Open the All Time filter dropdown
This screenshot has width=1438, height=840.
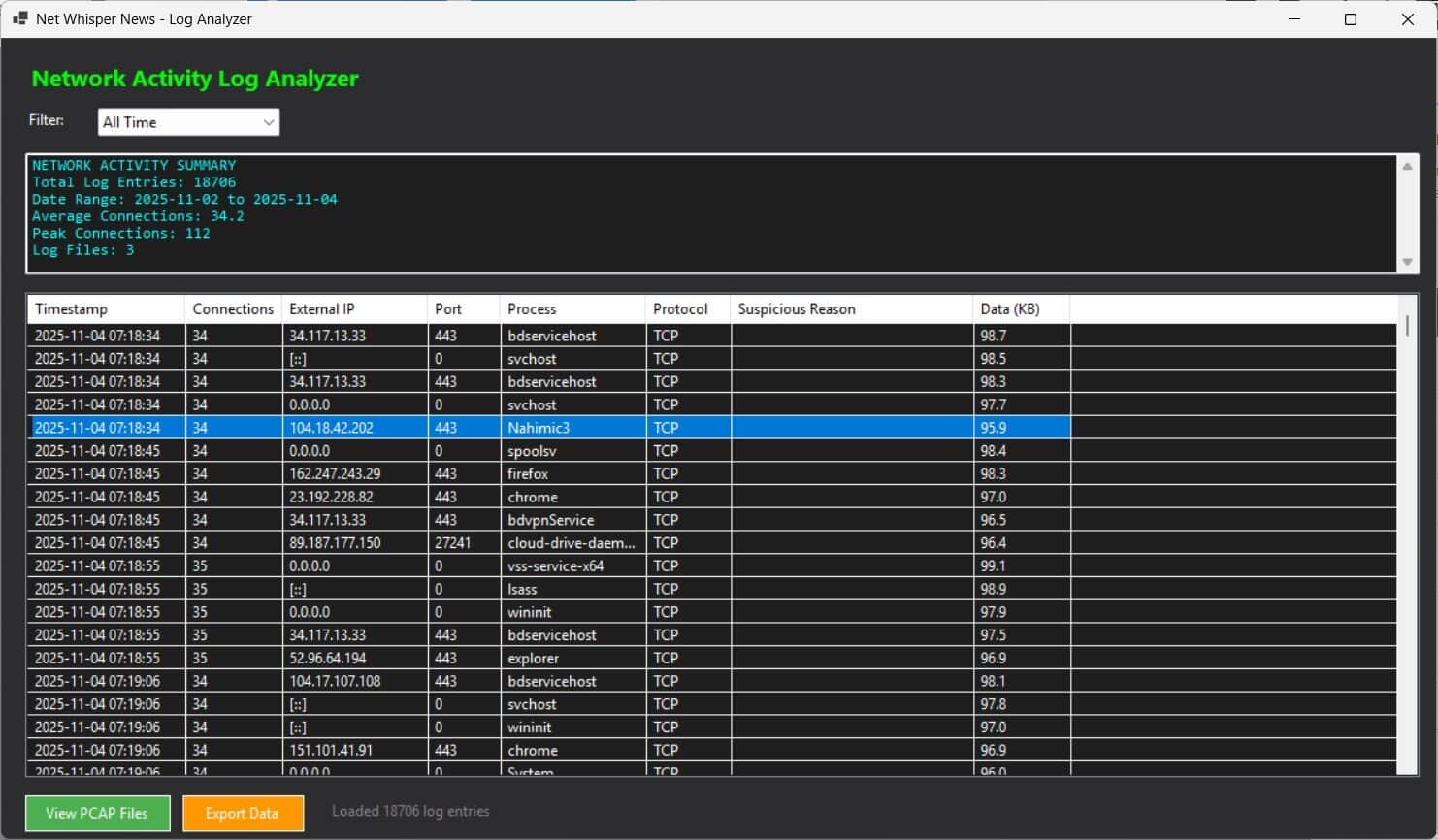[x=188, y=122]
